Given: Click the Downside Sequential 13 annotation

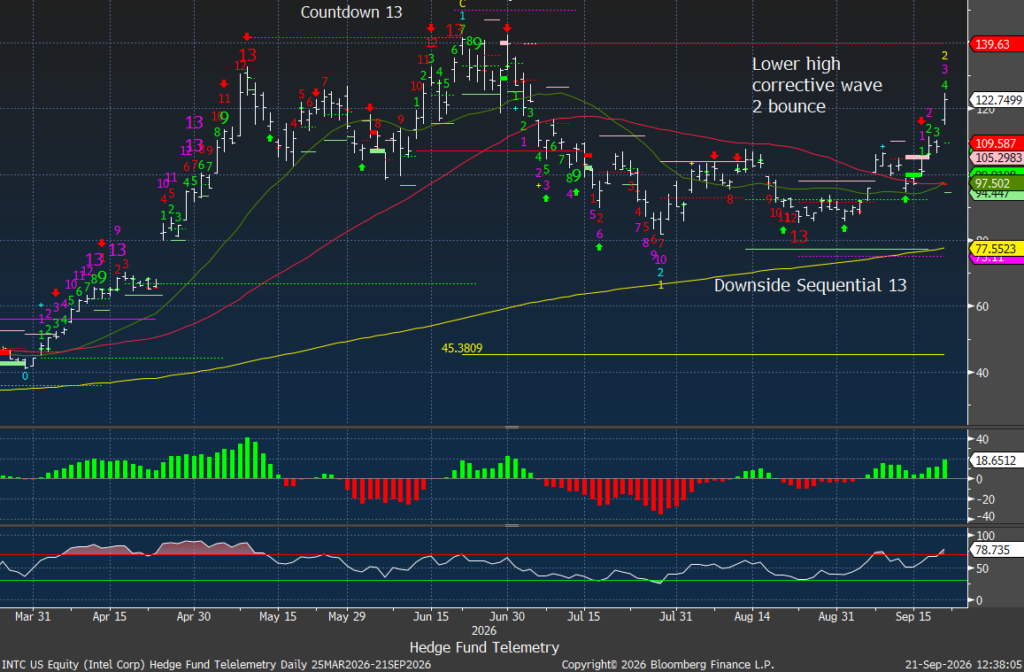Looking at the screenshot, I should [x=810, y=285].
